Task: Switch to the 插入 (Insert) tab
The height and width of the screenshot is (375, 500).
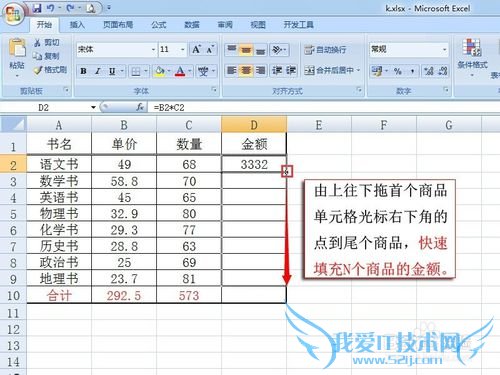Action: [77, 25]
